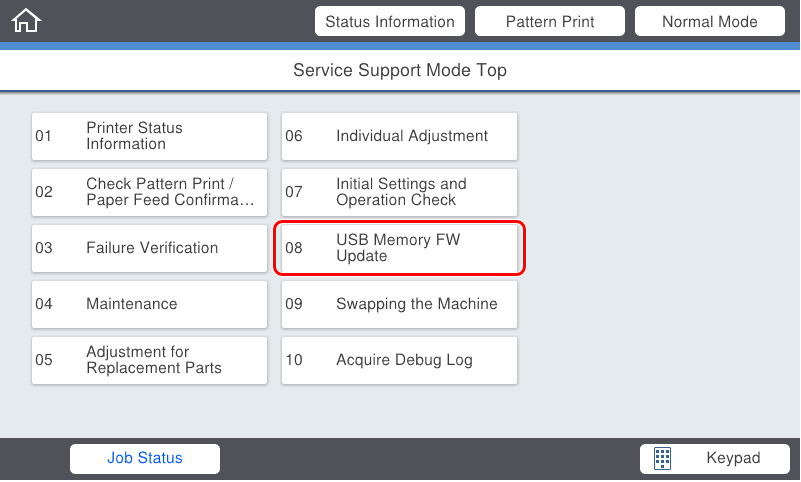
Task: View the Job Status
Action: coord(145,459)
